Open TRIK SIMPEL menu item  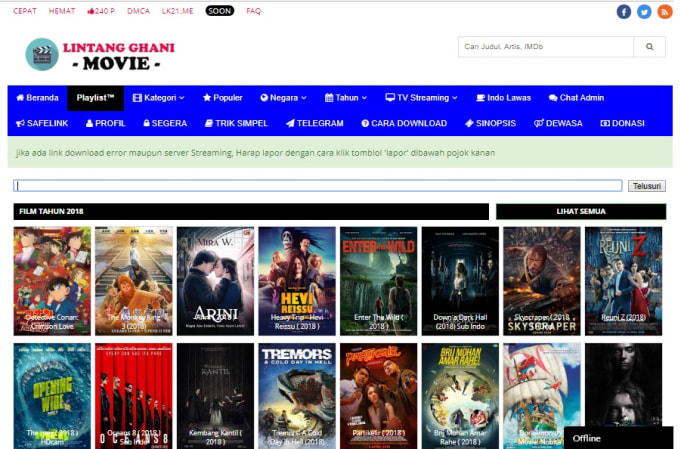click(x=236, y=124)
